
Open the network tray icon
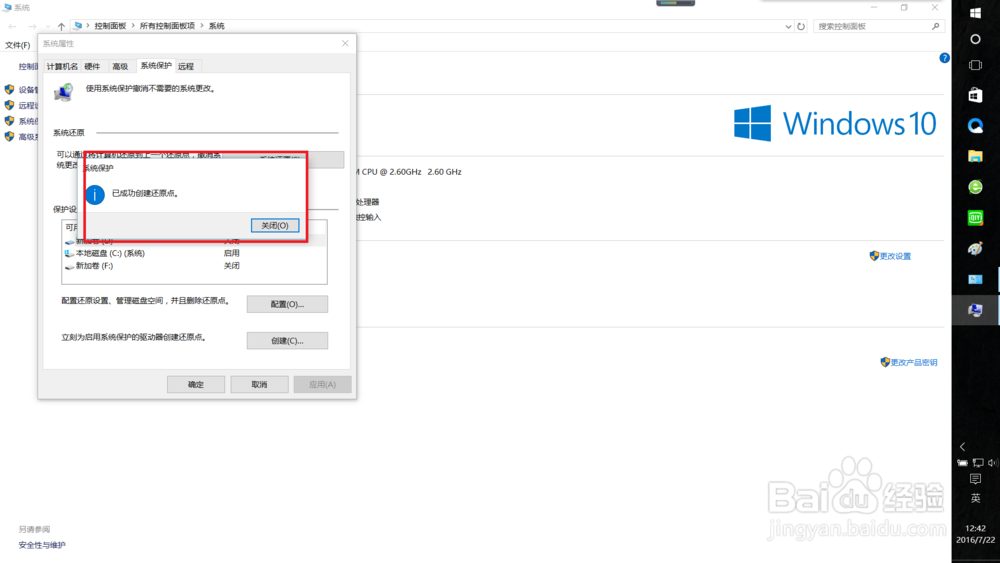(x=978, y=463)
